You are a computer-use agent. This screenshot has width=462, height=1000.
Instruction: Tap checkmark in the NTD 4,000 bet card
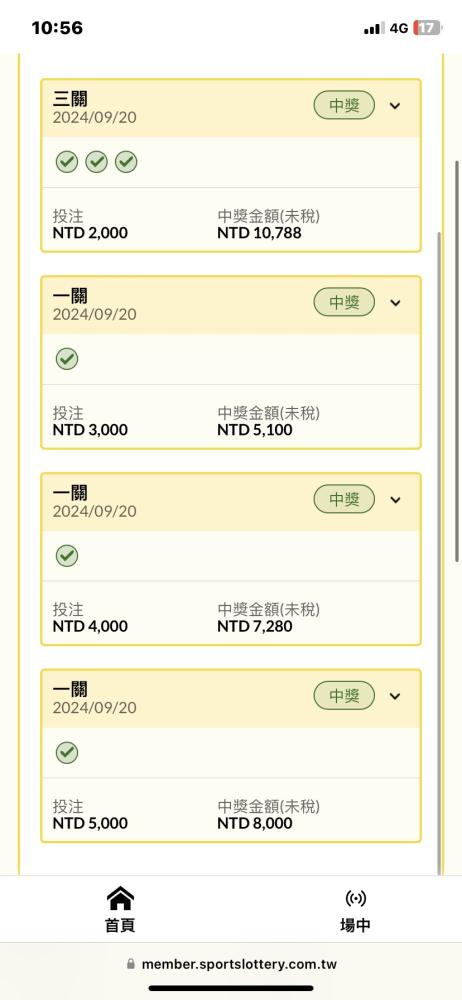tap(66, 556)
